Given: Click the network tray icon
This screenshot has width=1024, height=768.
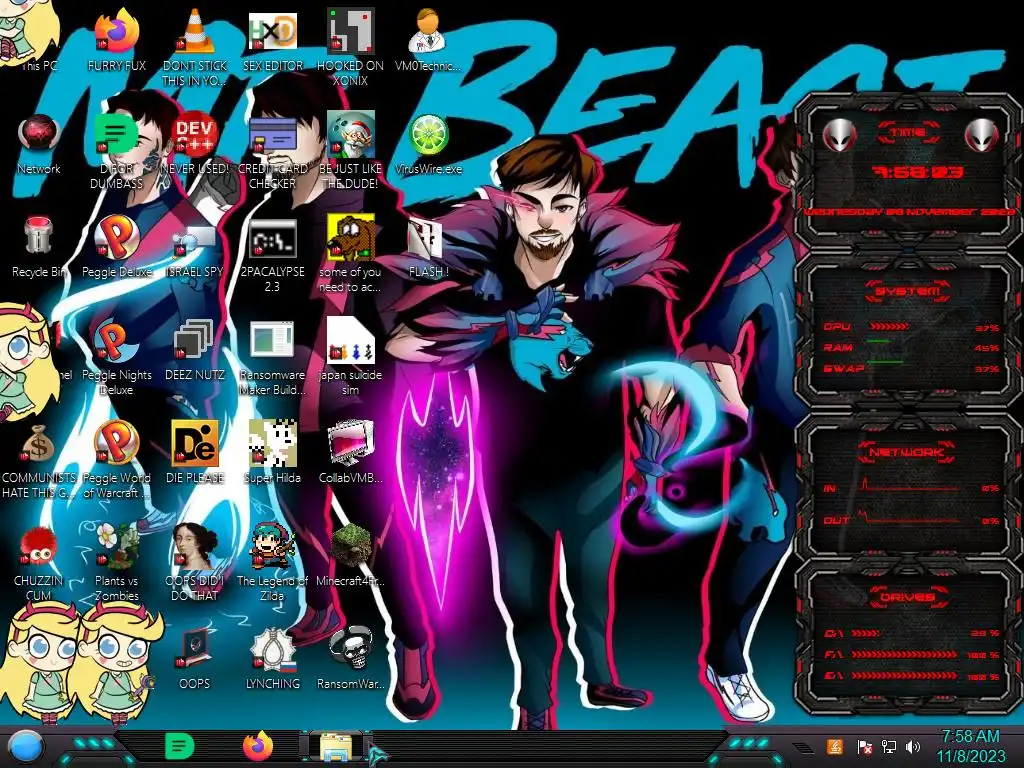Looking at the screenshot, I should tap(888, 746).
